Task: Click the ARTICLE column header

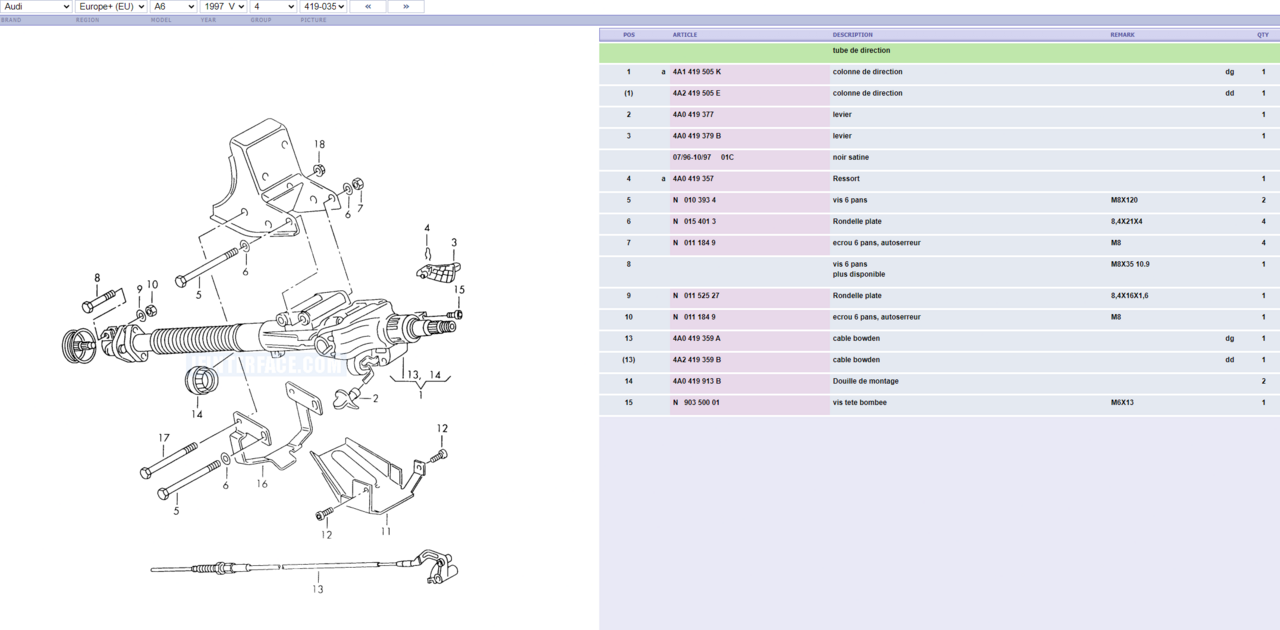Action: click(686, 34)
